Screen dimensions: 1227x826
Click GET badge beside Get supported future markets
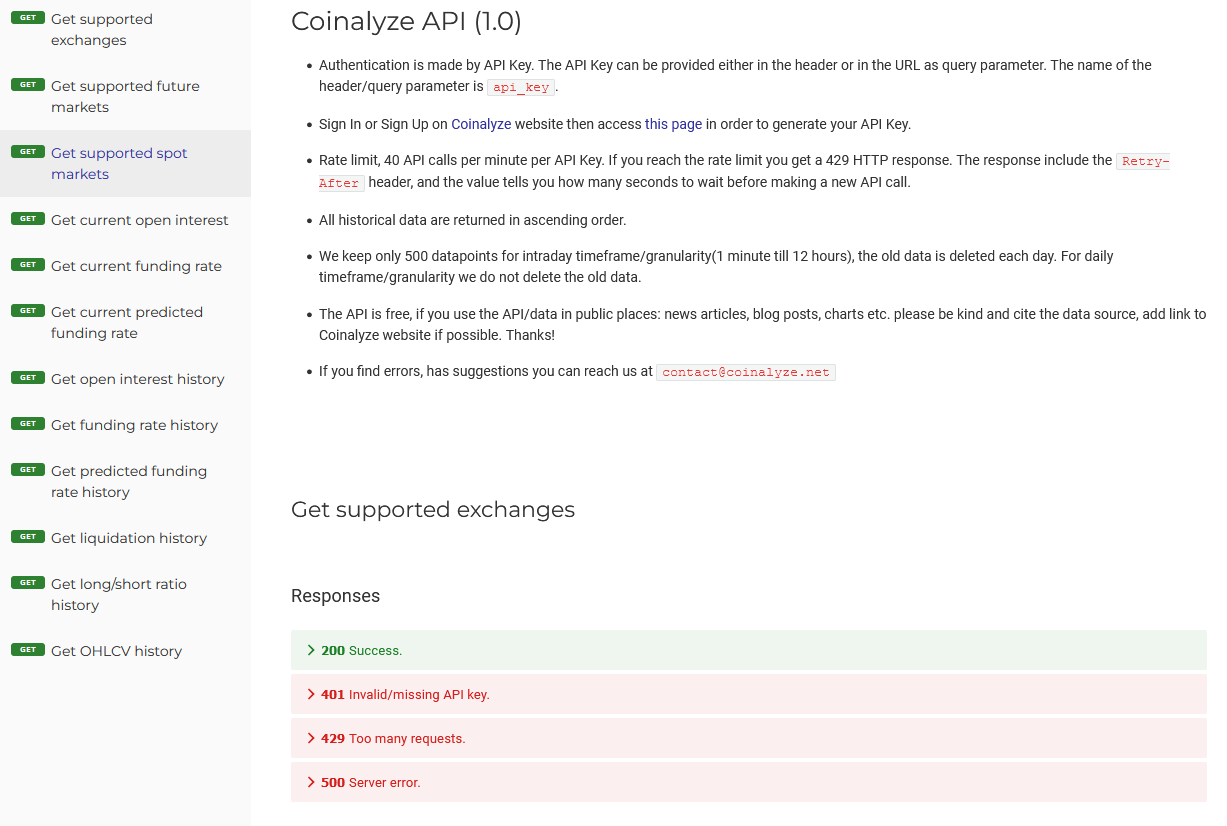pyautogui.click(x=28, y=85)
